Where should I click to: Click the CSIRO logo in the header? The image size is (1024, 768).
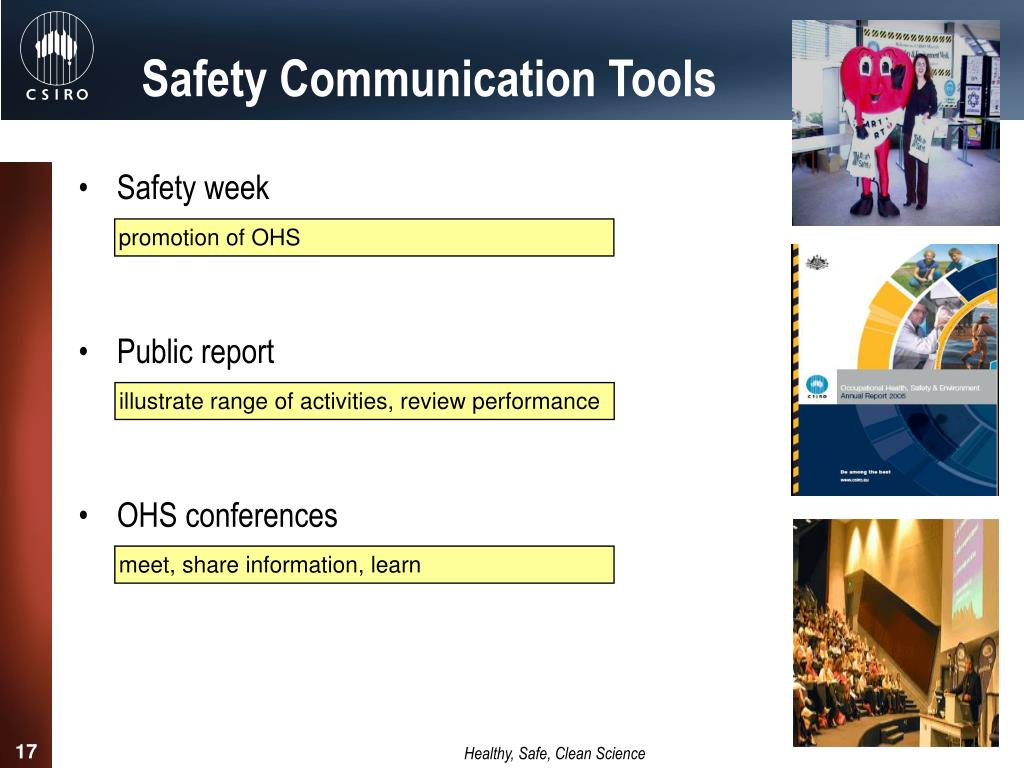point(57,57)
